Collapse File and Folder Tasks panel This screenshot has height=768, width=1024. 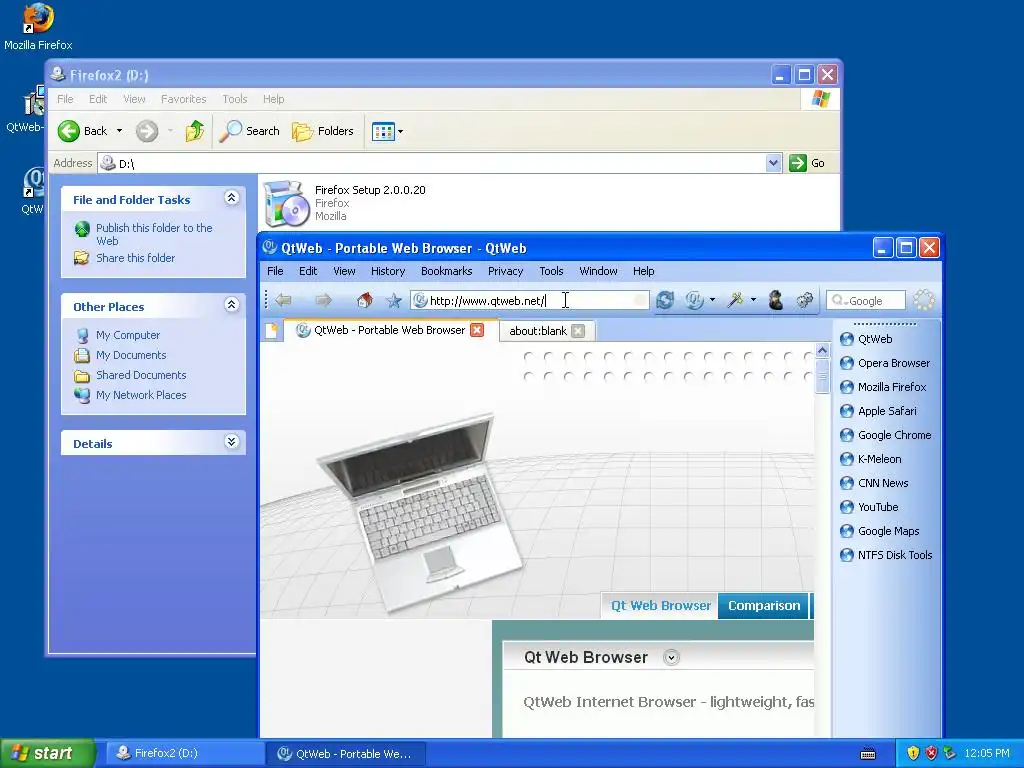[x=231, y=198]
